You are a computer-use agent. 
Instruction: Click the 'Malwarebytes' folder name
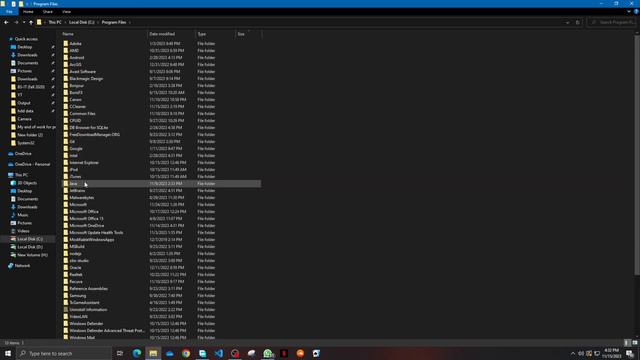(x=82, y=198)
